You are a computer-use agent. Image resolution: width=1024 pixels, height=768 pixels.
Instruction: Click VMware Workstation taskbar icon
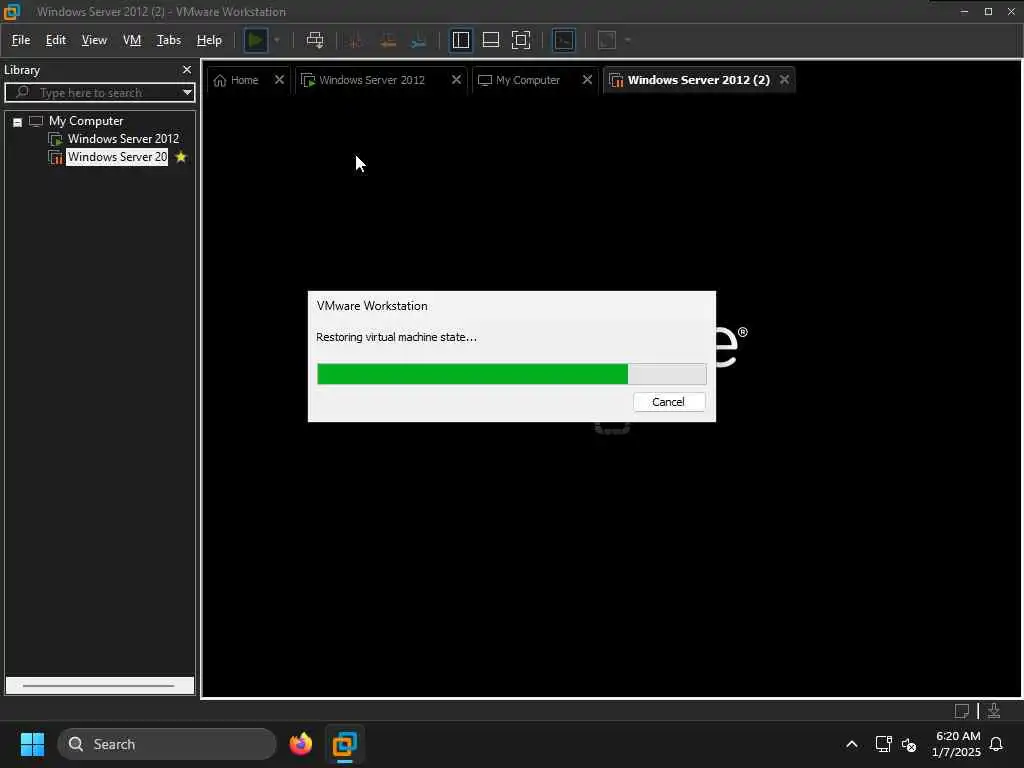(344, 744)
